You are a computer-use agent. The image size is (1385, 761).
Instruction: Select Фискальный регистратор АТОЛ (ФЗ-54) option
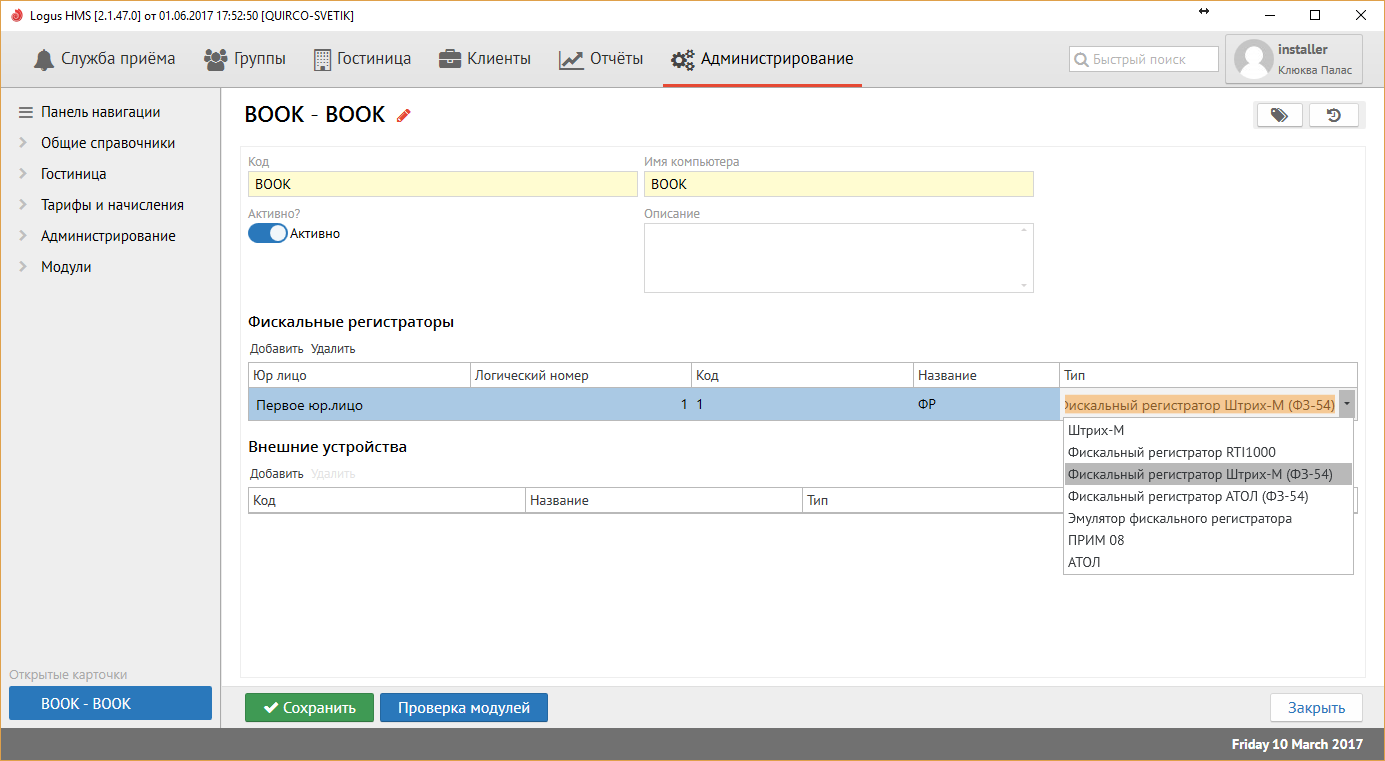coord(1187,496)
